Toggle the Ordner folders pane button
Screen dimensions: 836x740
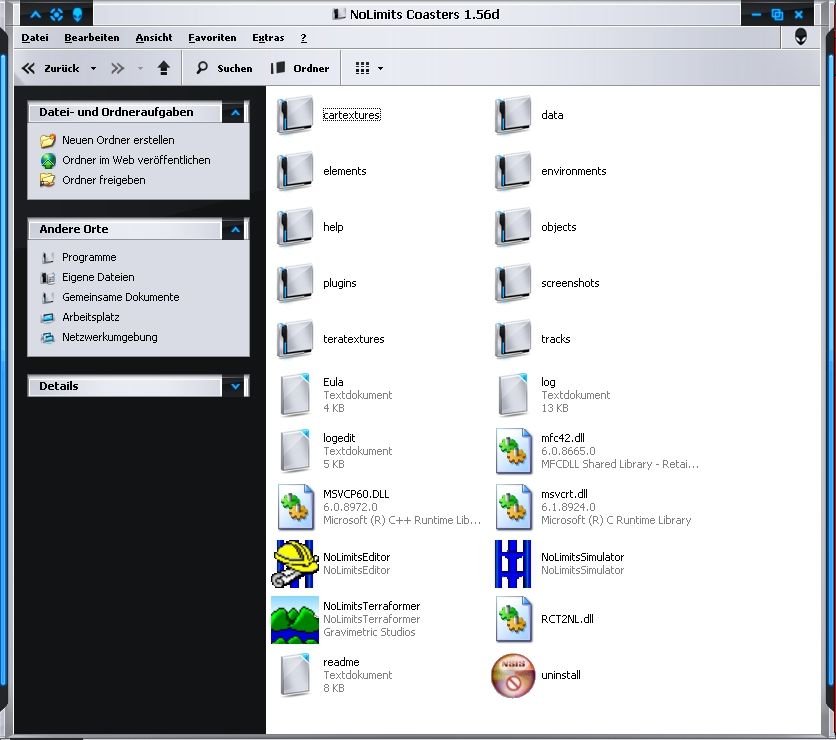[x=300, y=68]
